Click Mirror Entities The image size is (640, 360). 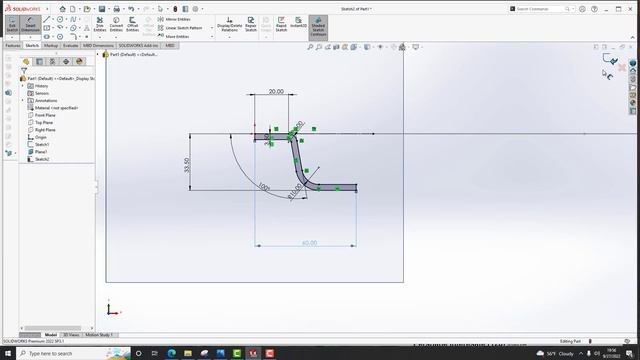[x=174, y=19]
